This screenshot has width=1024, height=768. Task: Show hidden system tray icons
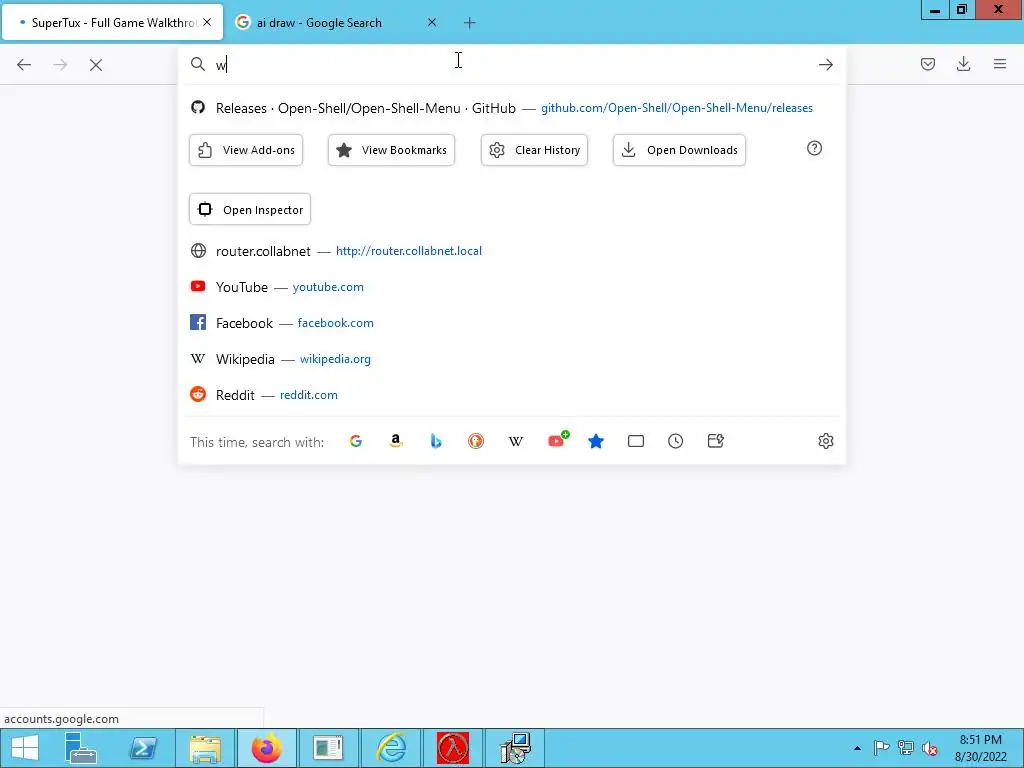[857, 748]
